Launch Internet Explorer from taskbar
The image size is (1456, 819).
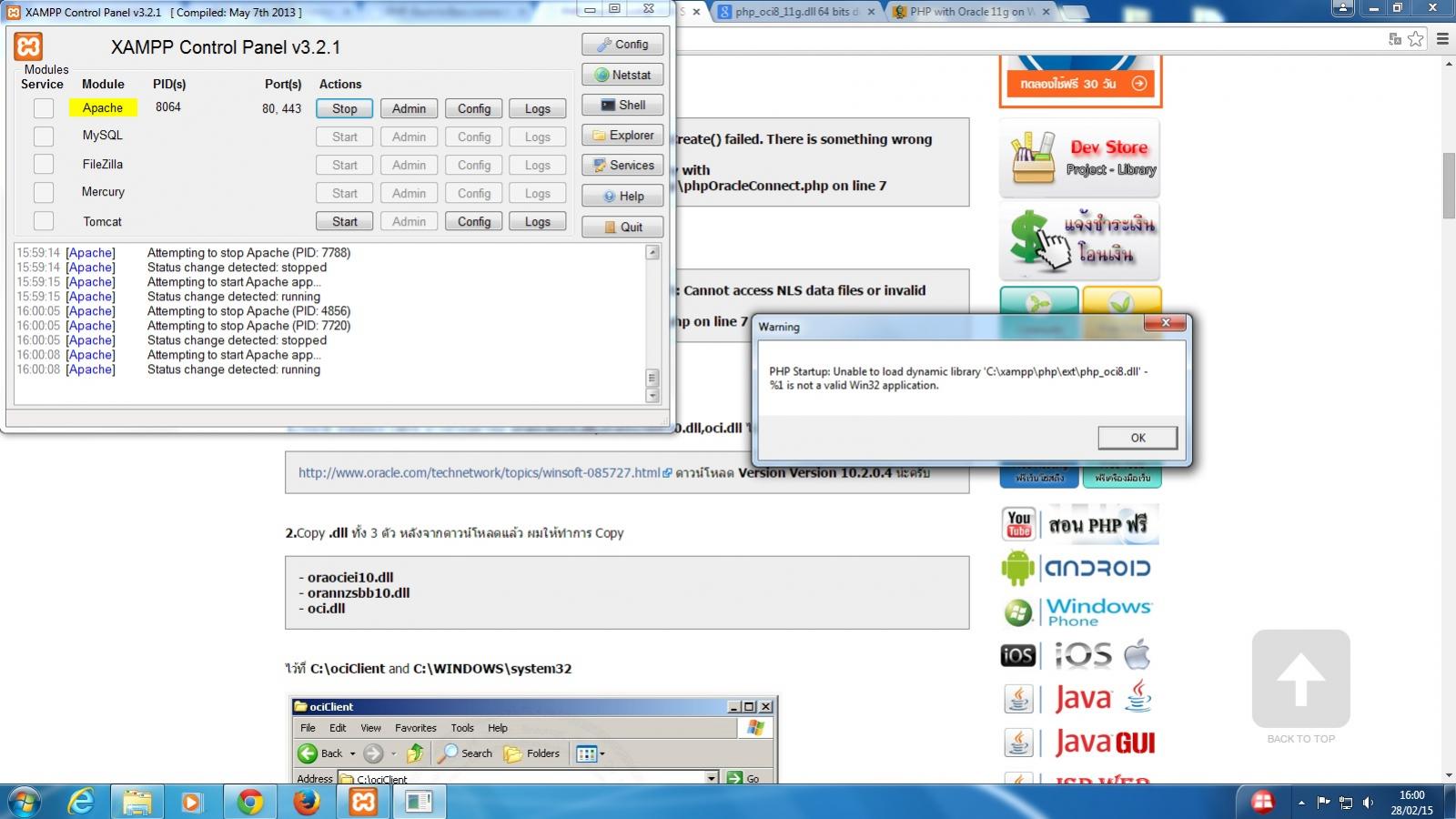coord(82,802)
